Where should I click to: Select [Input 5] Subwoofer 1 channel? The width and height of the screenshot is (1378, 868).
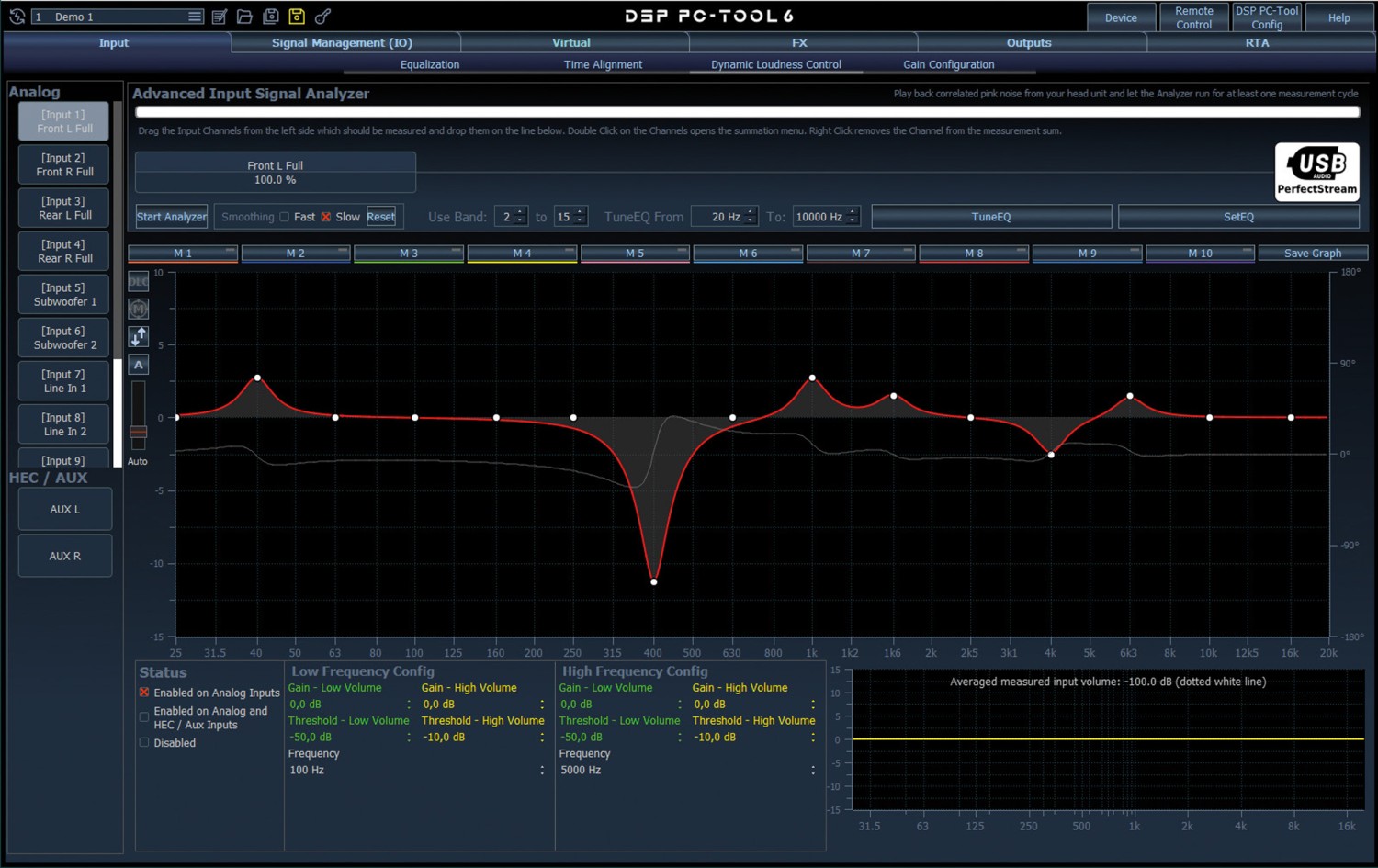(64, 294)
